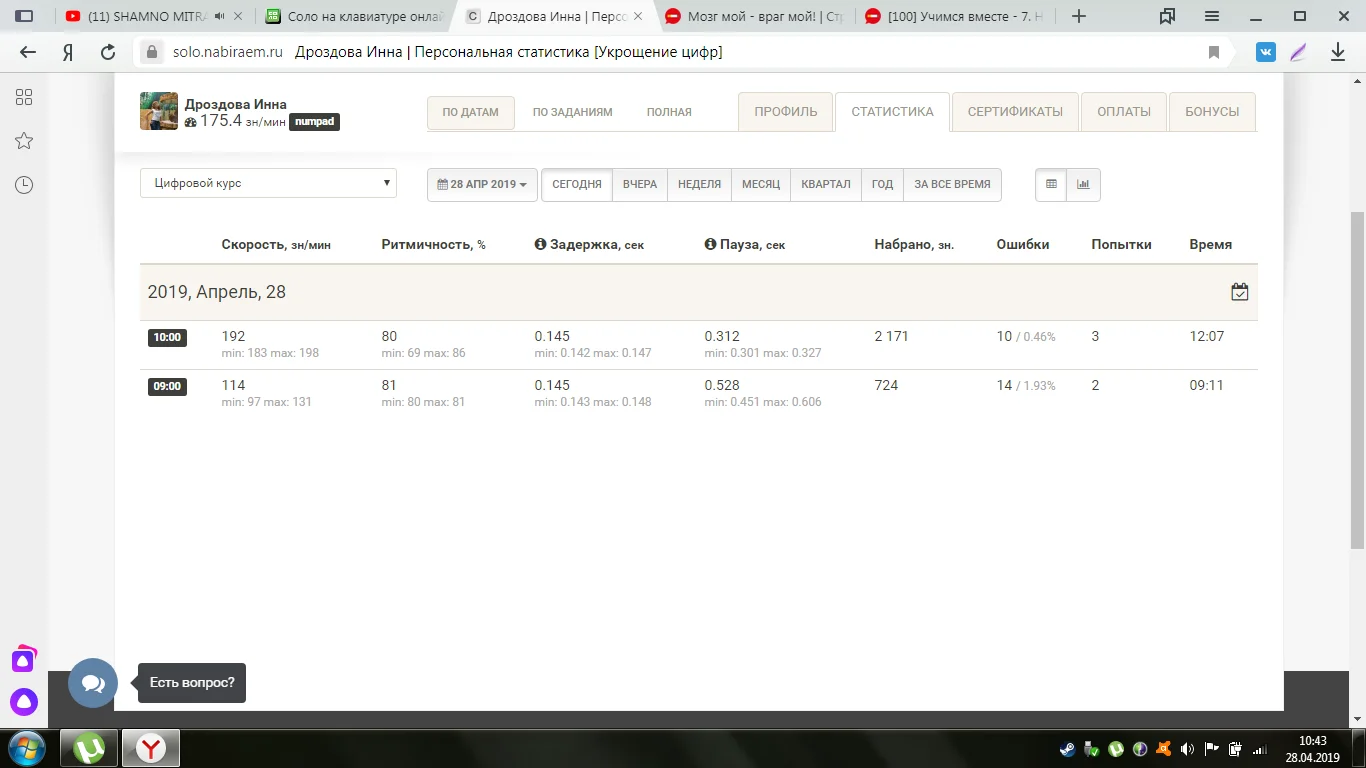
Task: Open a new browser tab
Action: pyautogui.click(x=1078, y=16)
